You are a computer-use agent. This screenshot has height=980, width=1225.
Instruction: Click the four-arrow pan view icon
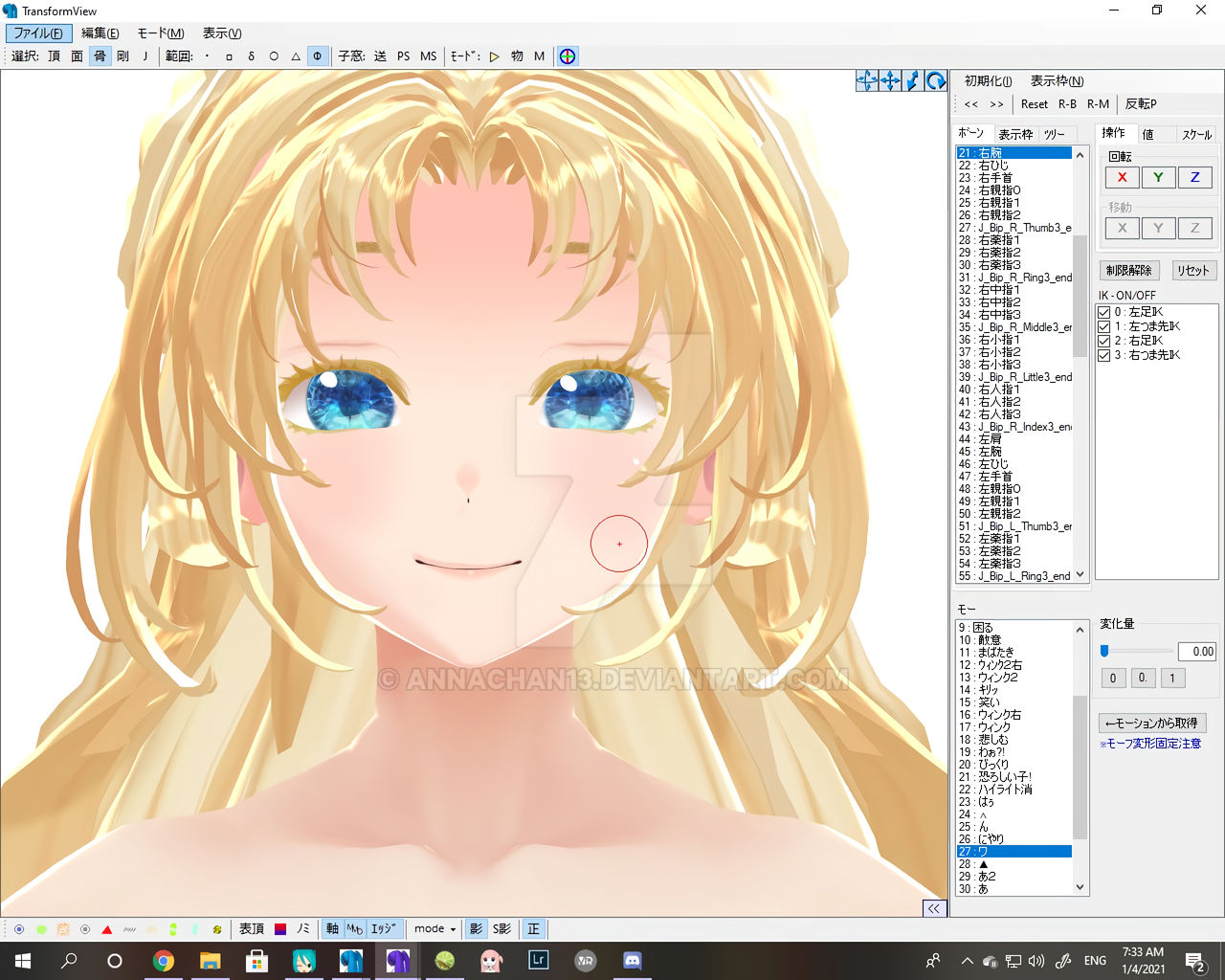890,80
